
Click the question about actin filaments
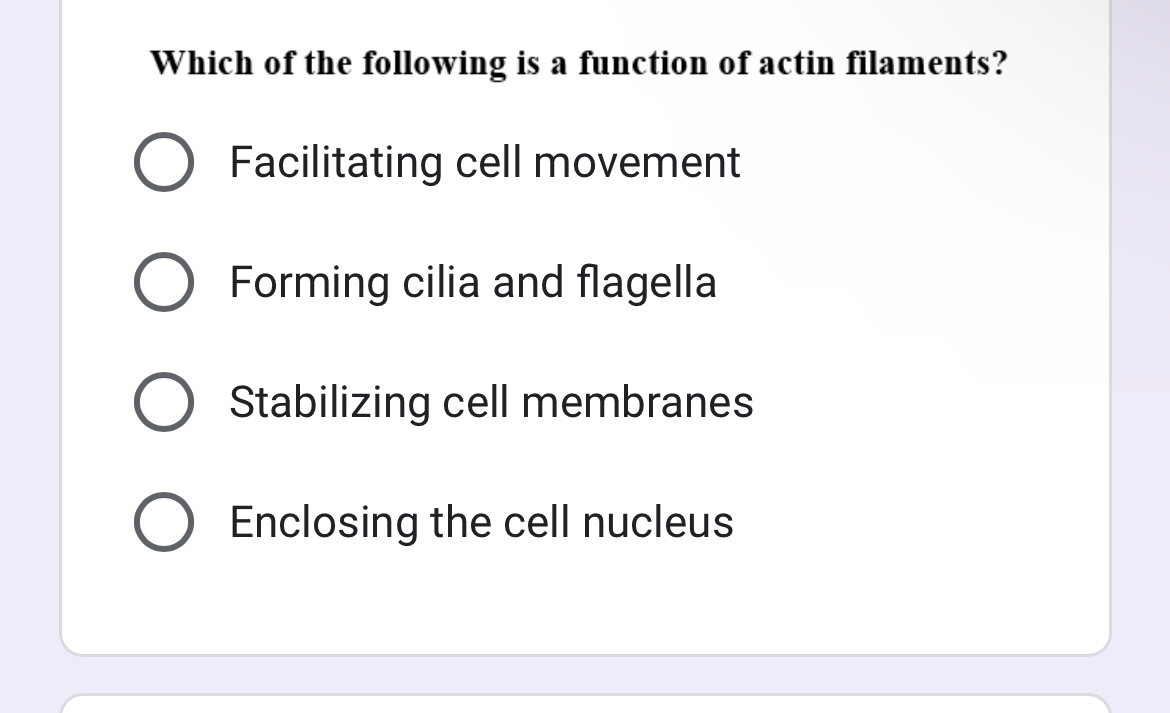578,63
